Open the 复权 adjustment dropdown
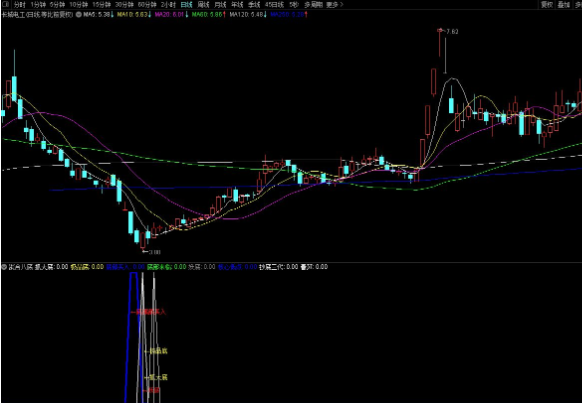Viewport: 582px width, 403px height. (x=547, y=4)
